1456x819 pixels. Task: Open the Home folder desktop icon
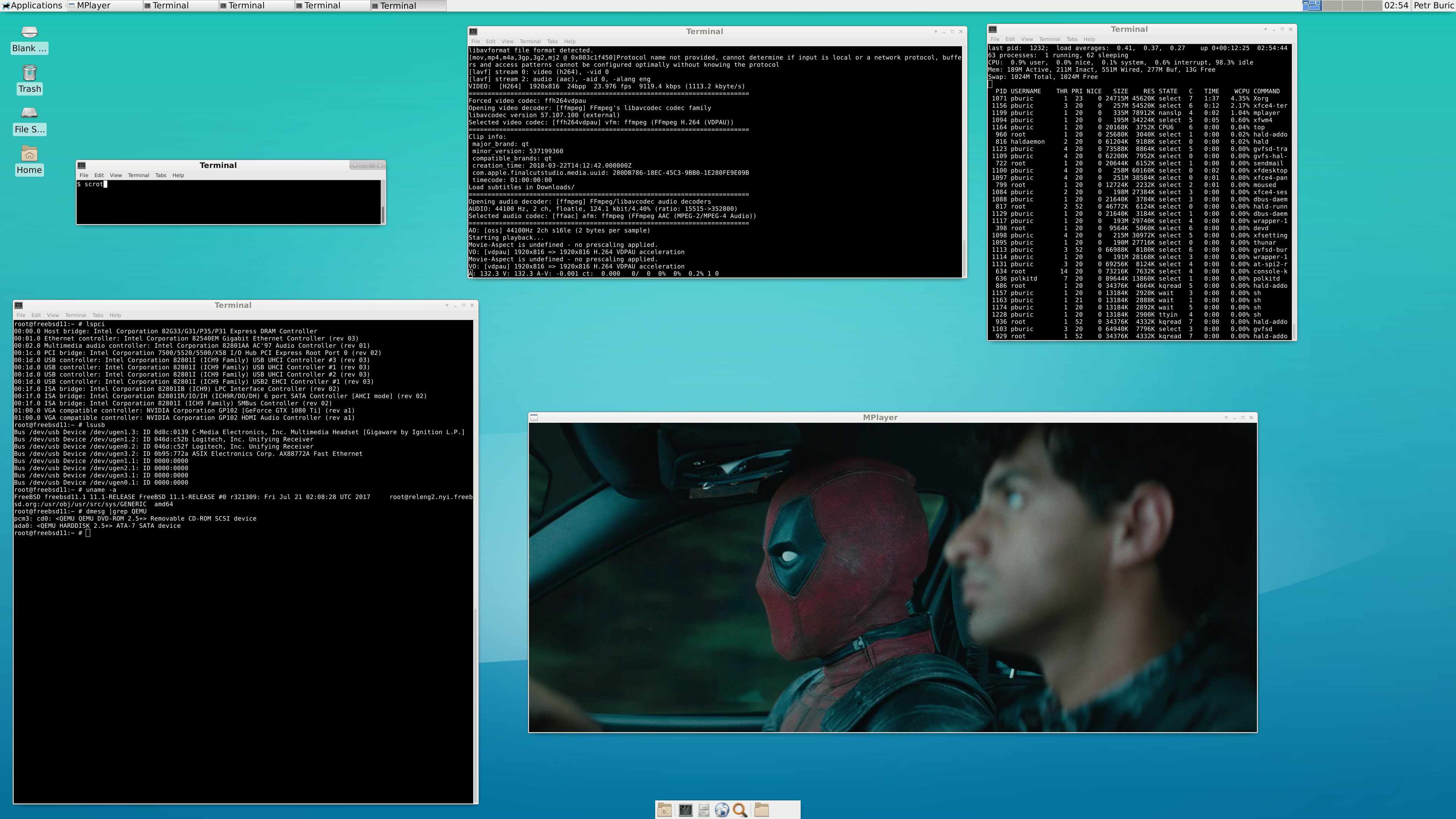pyautogui.click(x=30, y=161)
